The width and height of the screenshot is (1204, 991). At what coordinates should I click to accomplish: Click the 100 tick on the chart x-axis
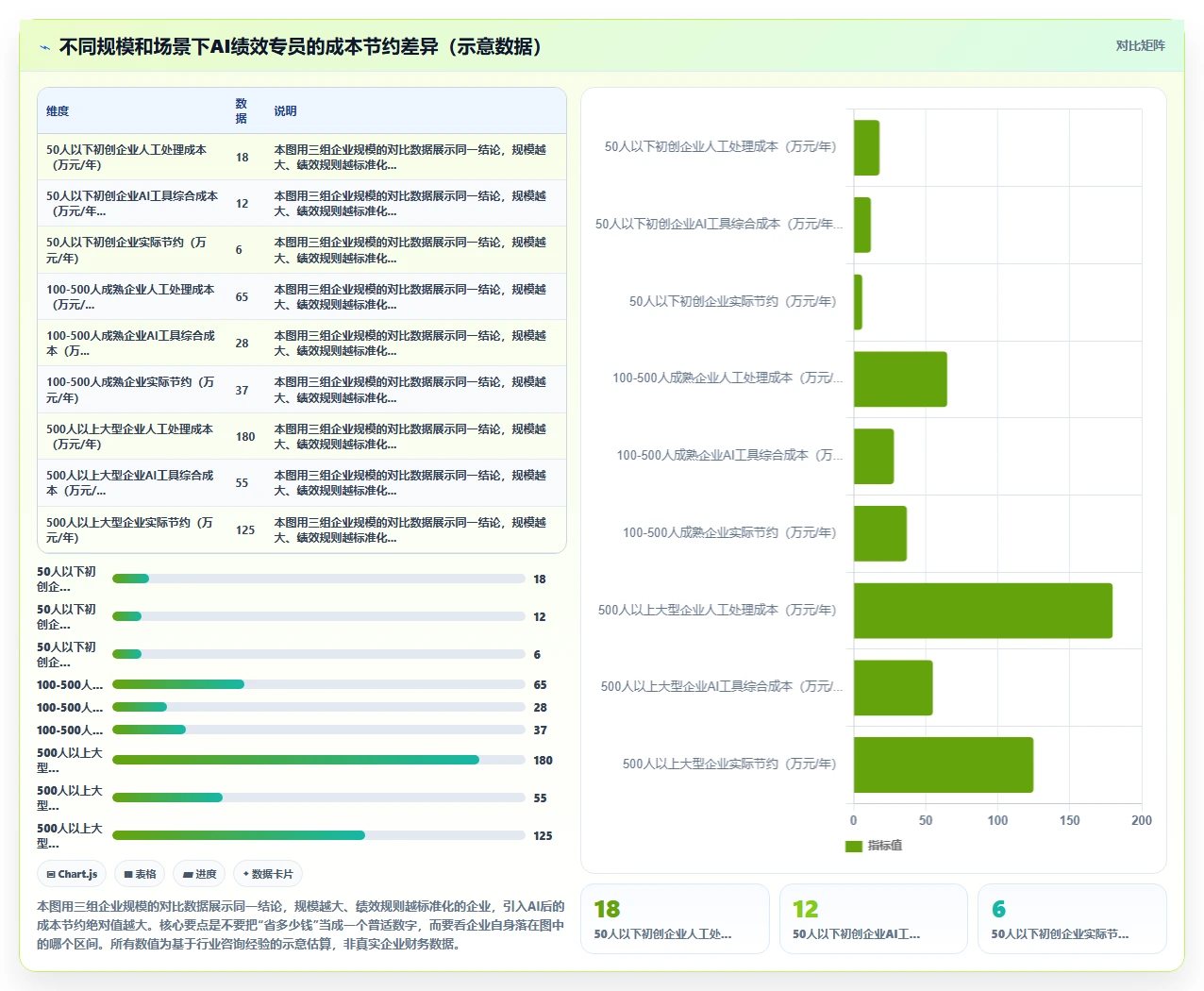[x=997, y=820]
